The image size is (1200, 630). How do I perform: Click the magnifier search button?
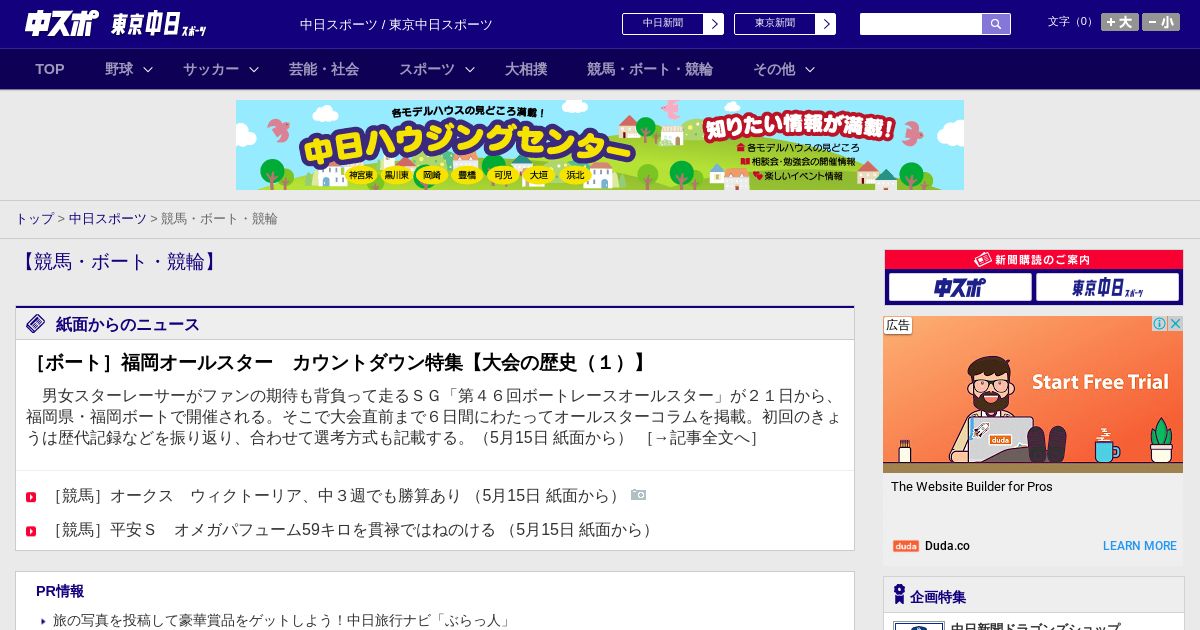pos(996,24)
